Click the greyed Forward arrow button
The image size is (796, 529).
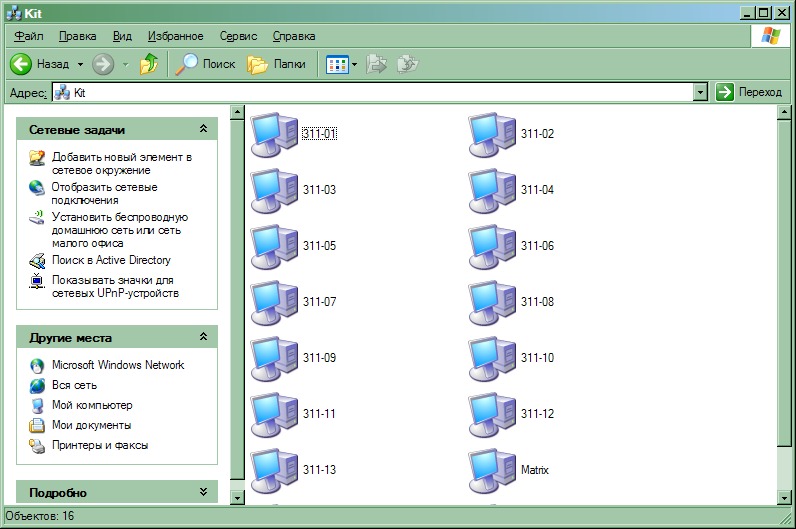(103, 64)
